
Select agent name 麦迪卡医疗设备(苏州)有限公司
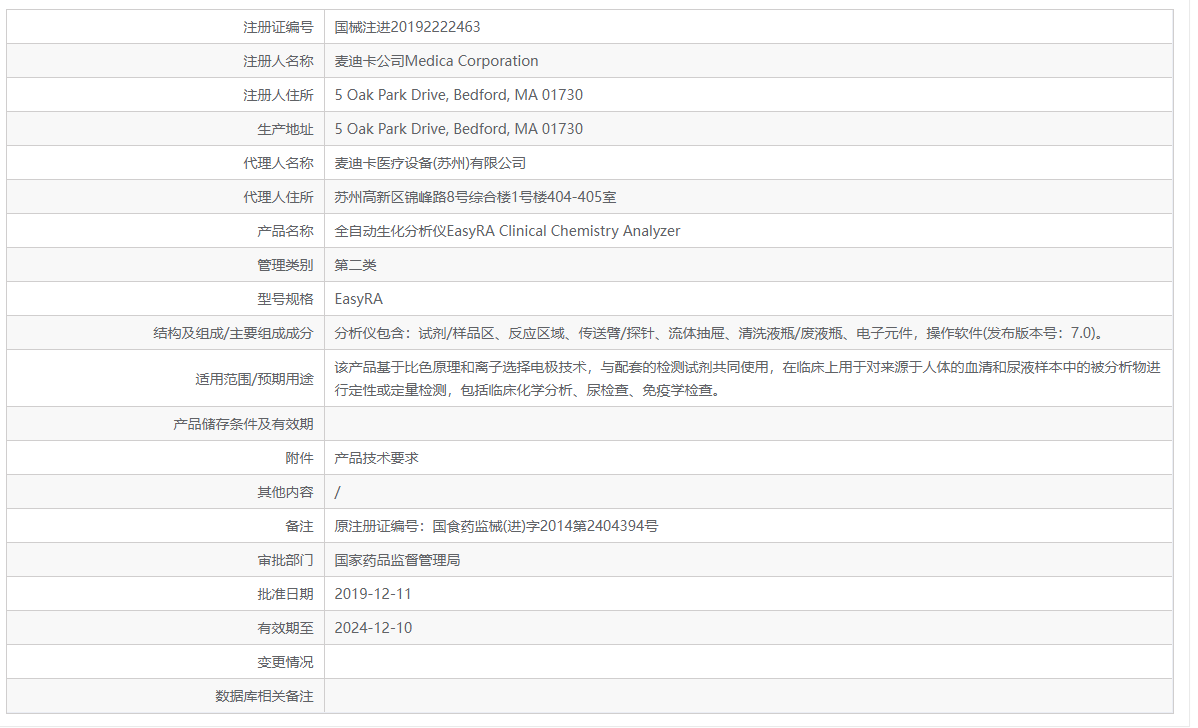pyautogui.click(x=430, y=163)
